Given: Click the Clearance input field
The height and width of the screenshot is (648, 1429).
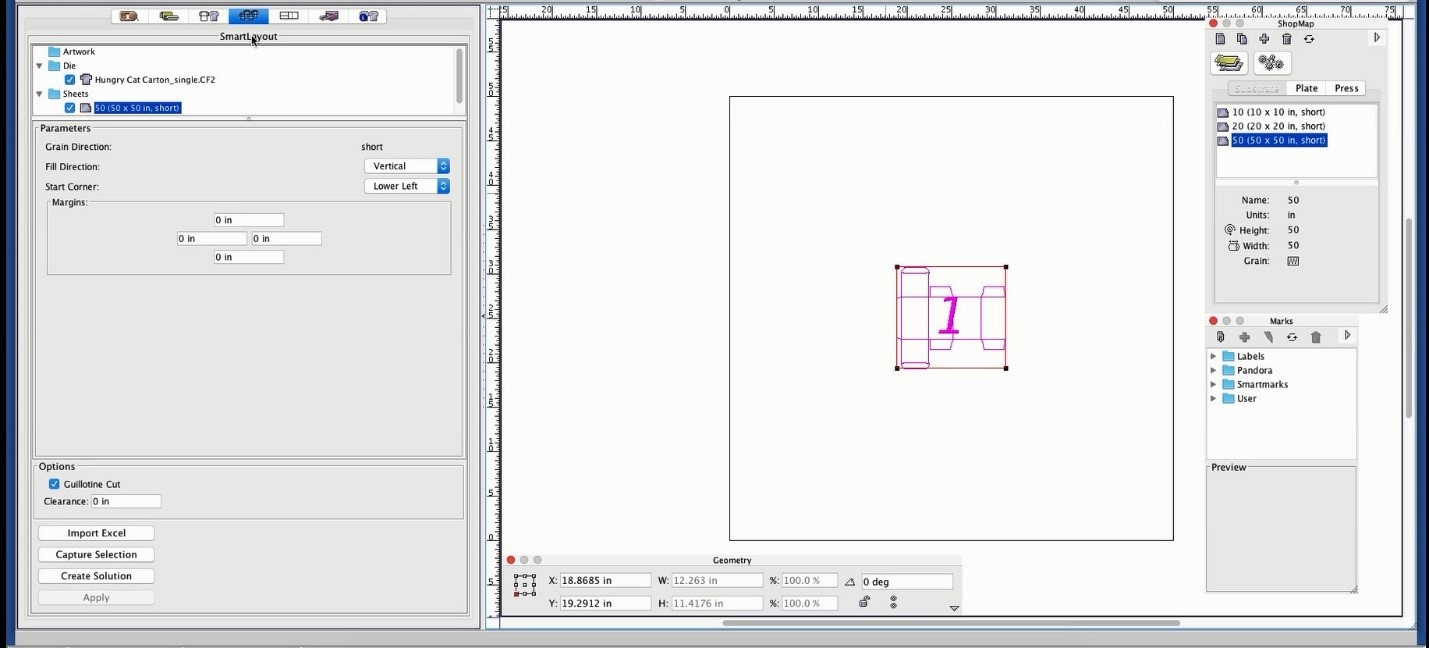Looking at the screenshot, I should click(126, 501).
